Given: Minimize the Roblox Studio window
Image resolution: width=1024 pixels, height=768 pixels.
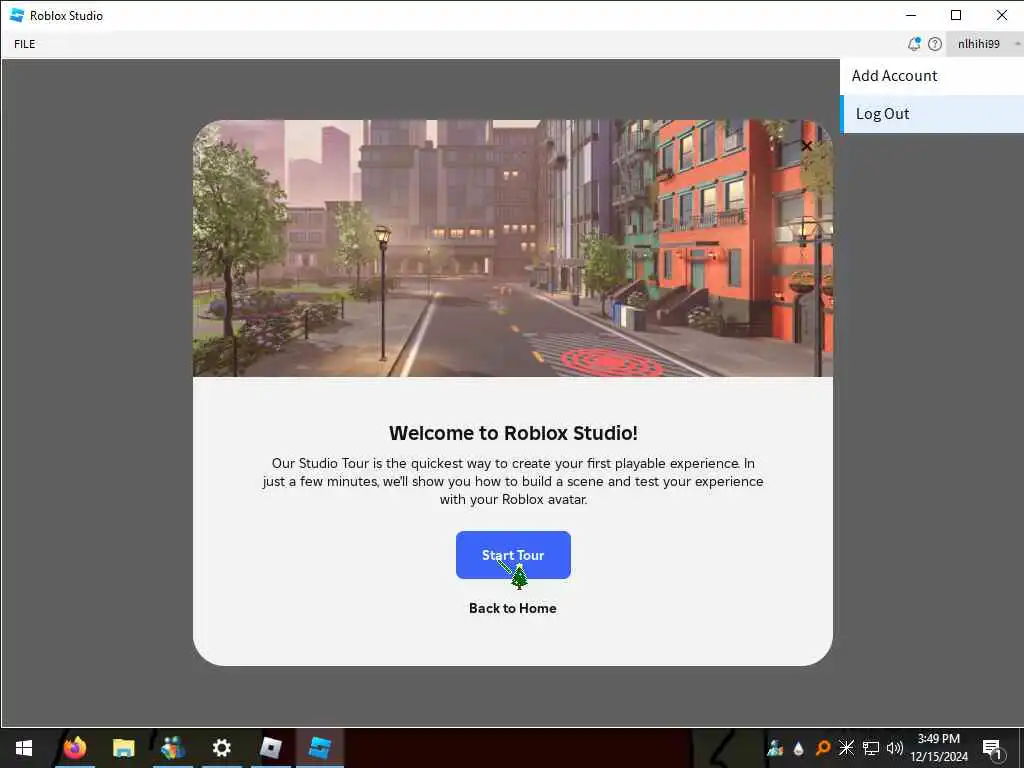Looking at the screenshot, I should (x=911, y=15).
